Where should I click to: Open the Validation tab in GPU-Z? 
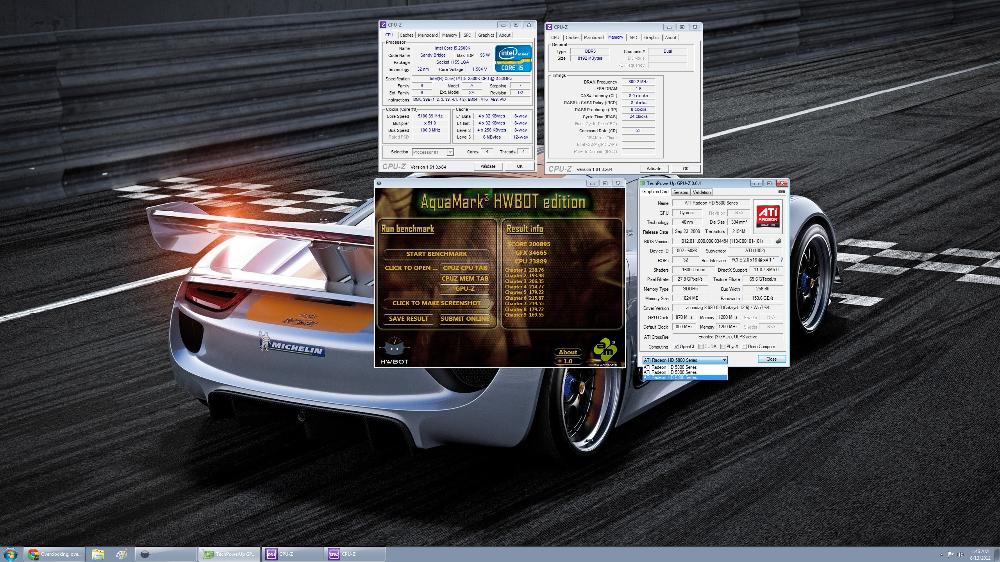702,192
